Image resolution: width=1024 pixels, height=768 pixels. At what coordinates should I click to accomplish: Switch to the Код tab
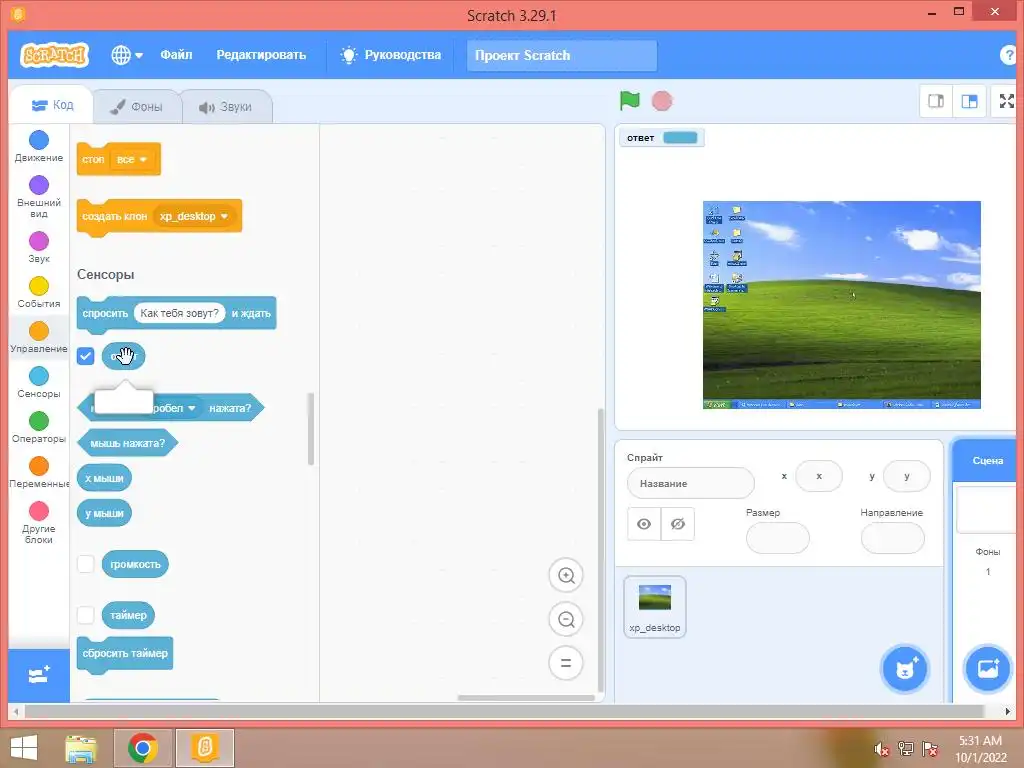pos(52,105)
